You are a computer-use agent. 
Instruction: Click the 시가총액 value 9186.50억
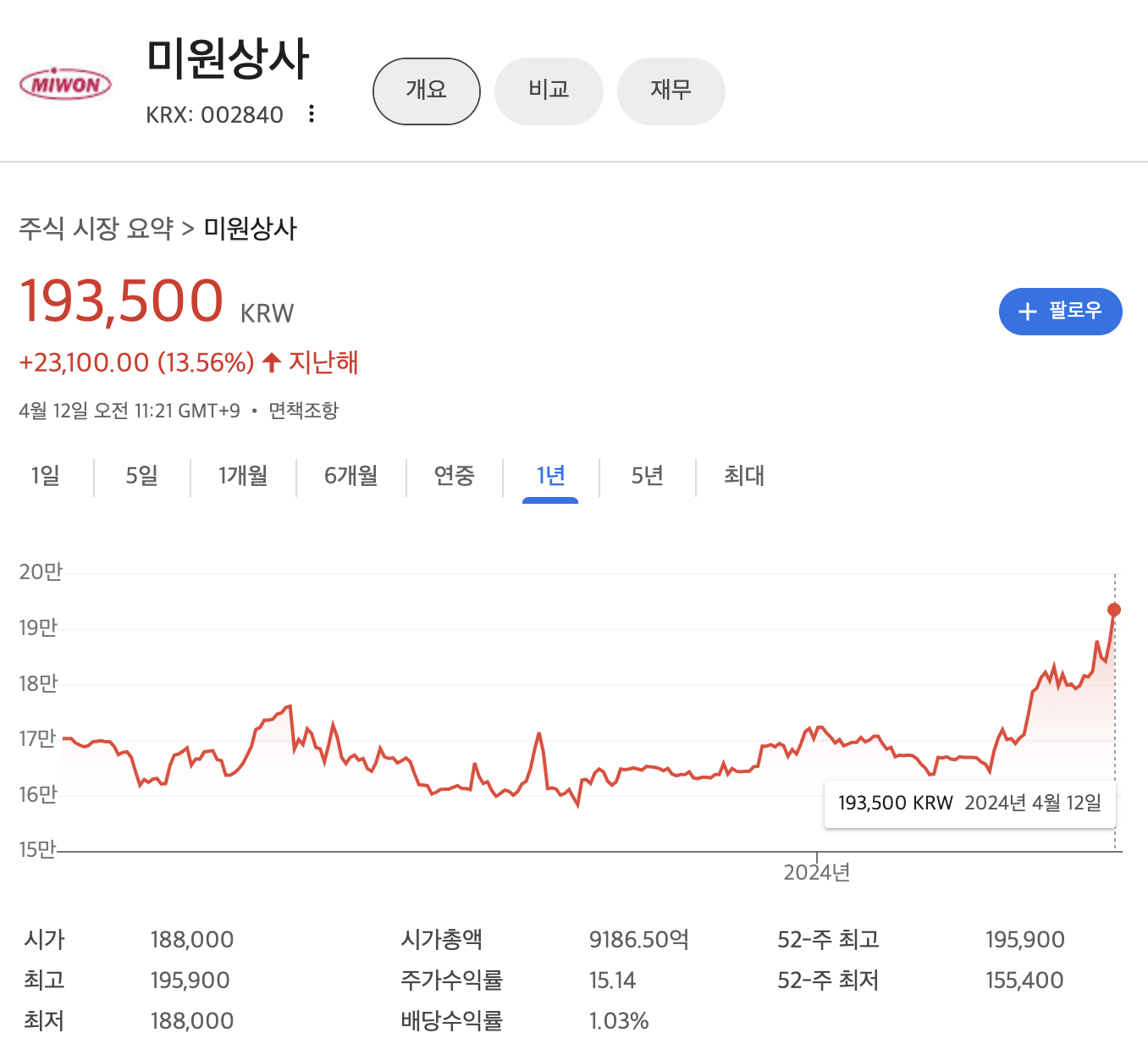[x=639, y=940]
